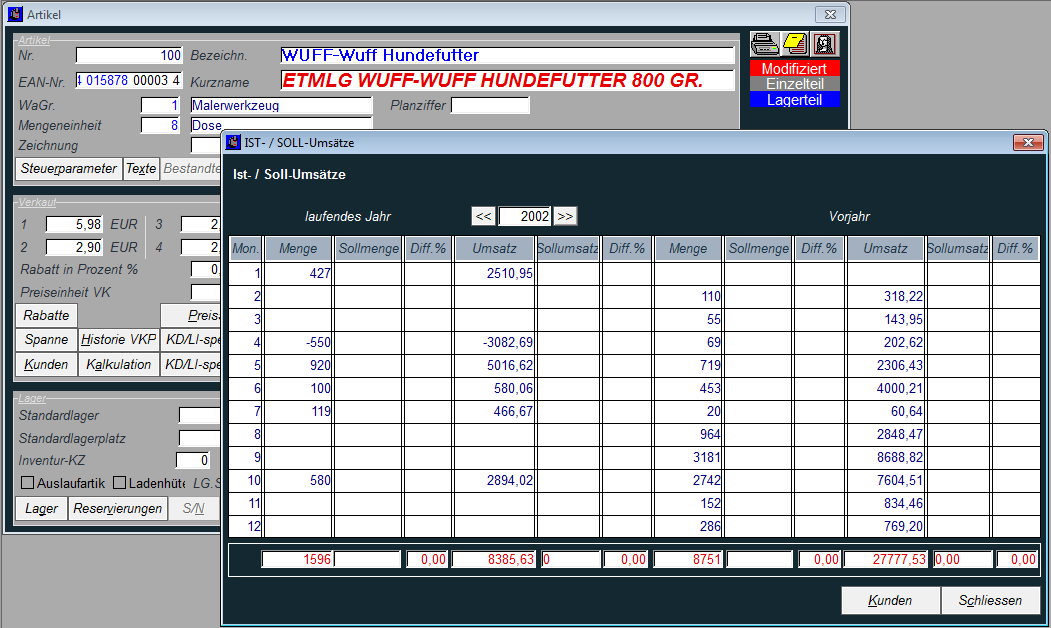Open the Texte tab
The width and height of the screenshot is (1051, 628).
(141, 169)
